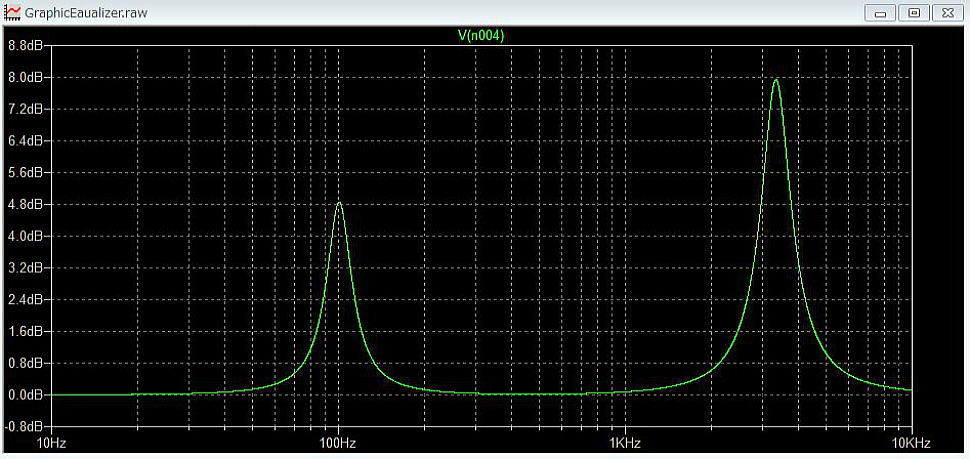Click the 8.0dB vertical axis label
Image resolution: width=970 pixels, height=459 pixels.
click(25, 77)
